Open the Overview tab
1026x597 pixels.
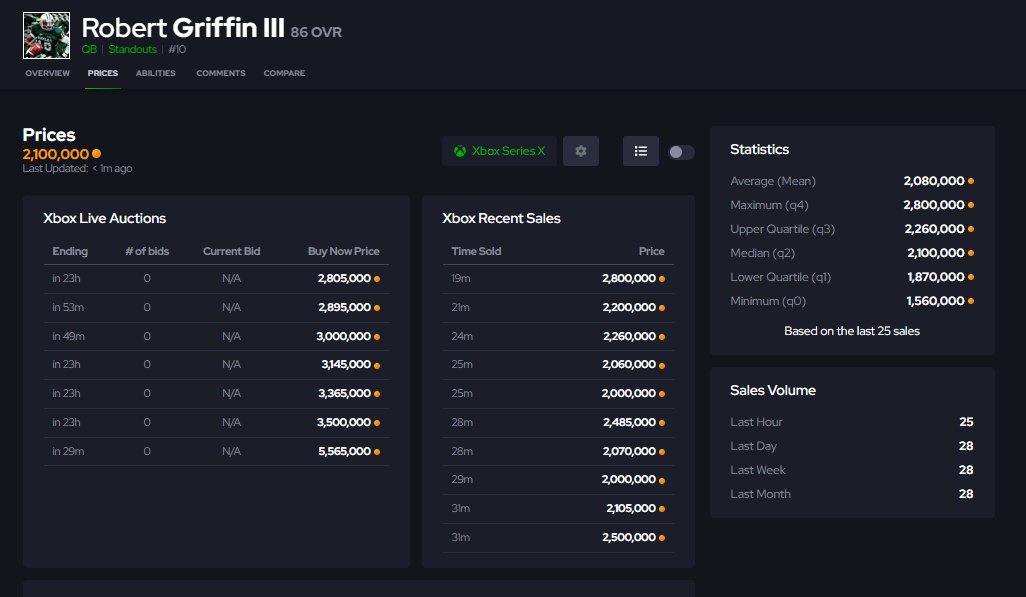[47, 73]
